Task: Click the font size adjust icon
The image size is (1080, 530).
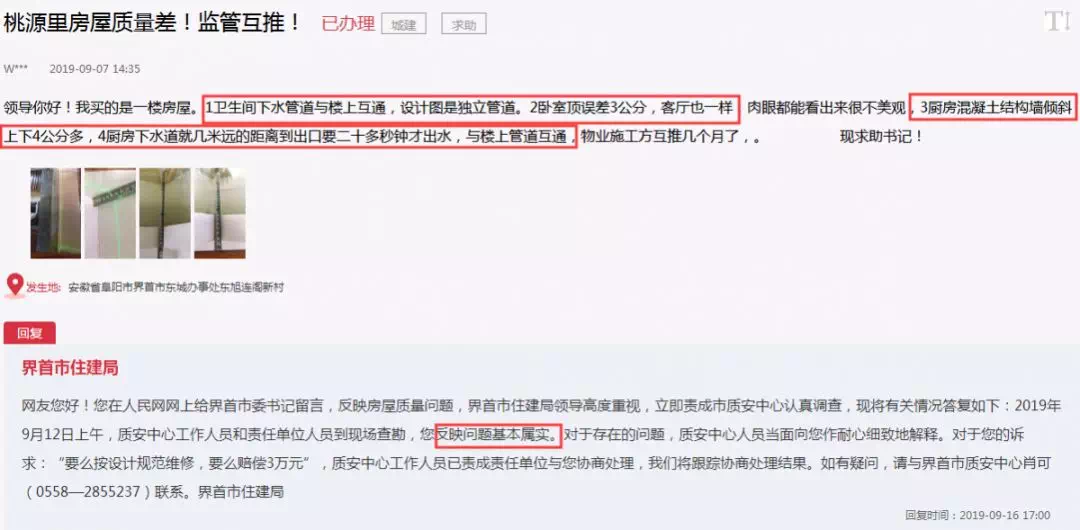Action: pyautogui.click(x=1057, y=21)
